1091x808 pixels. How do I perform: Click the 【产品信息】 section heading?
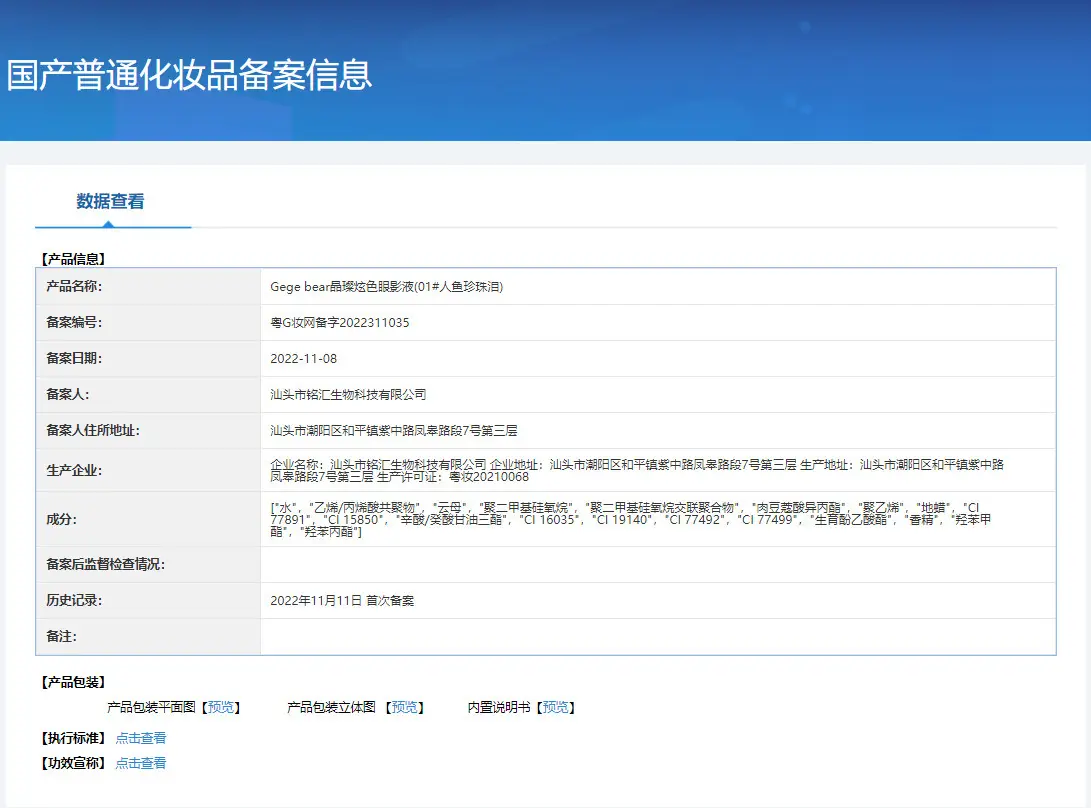click(x=73, y=259)
